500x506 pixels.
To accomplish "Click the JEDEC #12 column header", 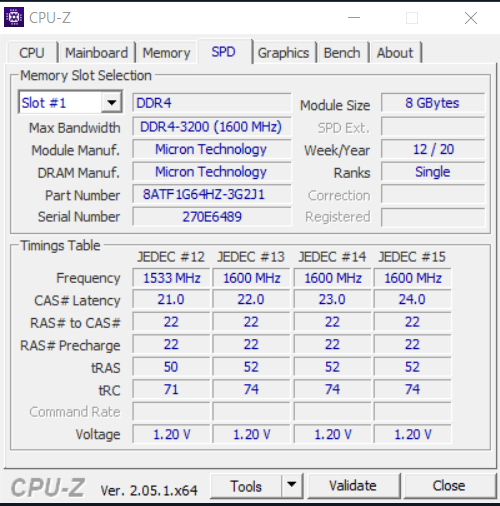I will pos(171,257).
